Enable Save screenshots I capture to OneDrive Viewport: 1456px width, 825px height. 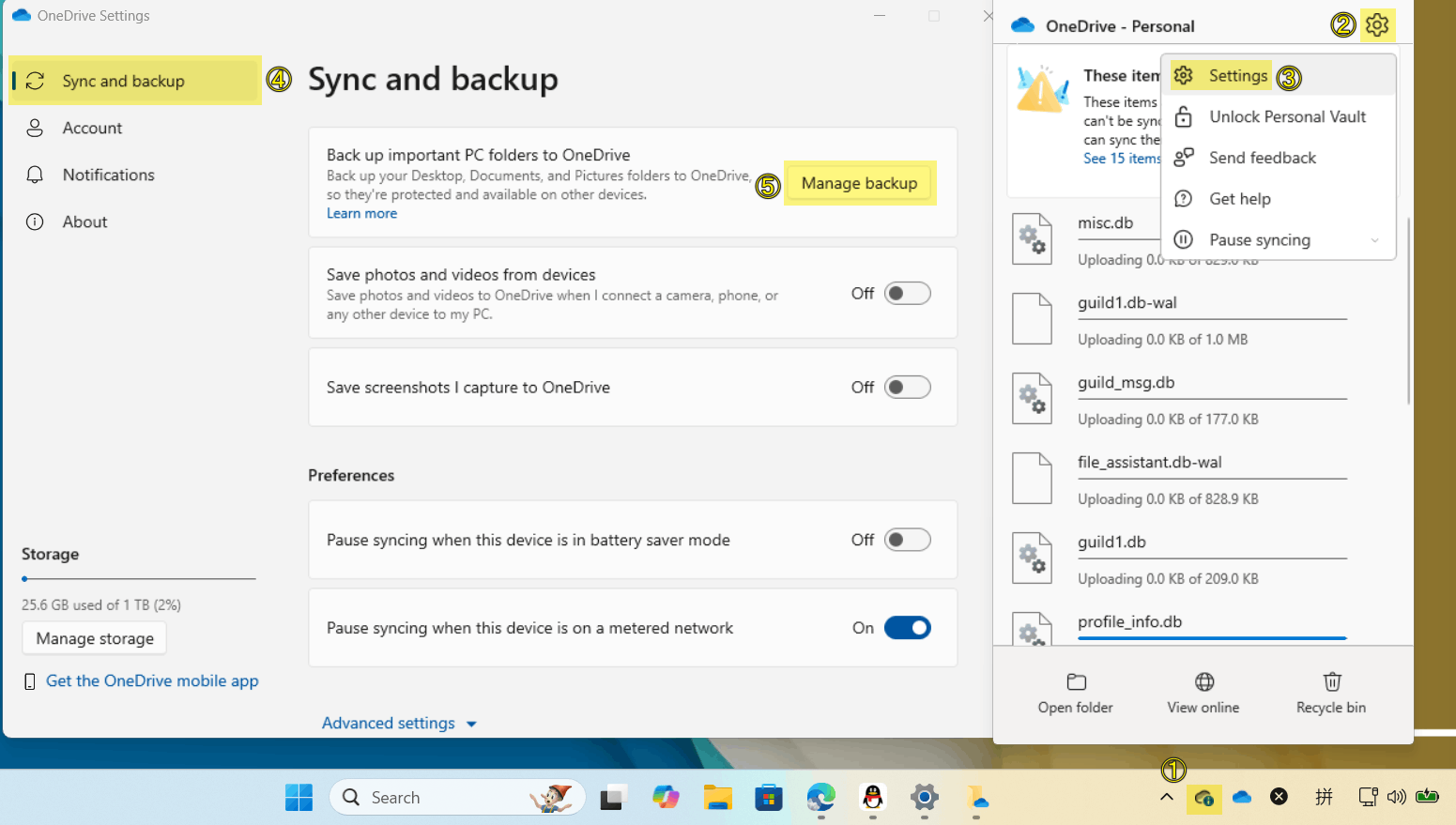pyautogui.click(x=907, y=388)
